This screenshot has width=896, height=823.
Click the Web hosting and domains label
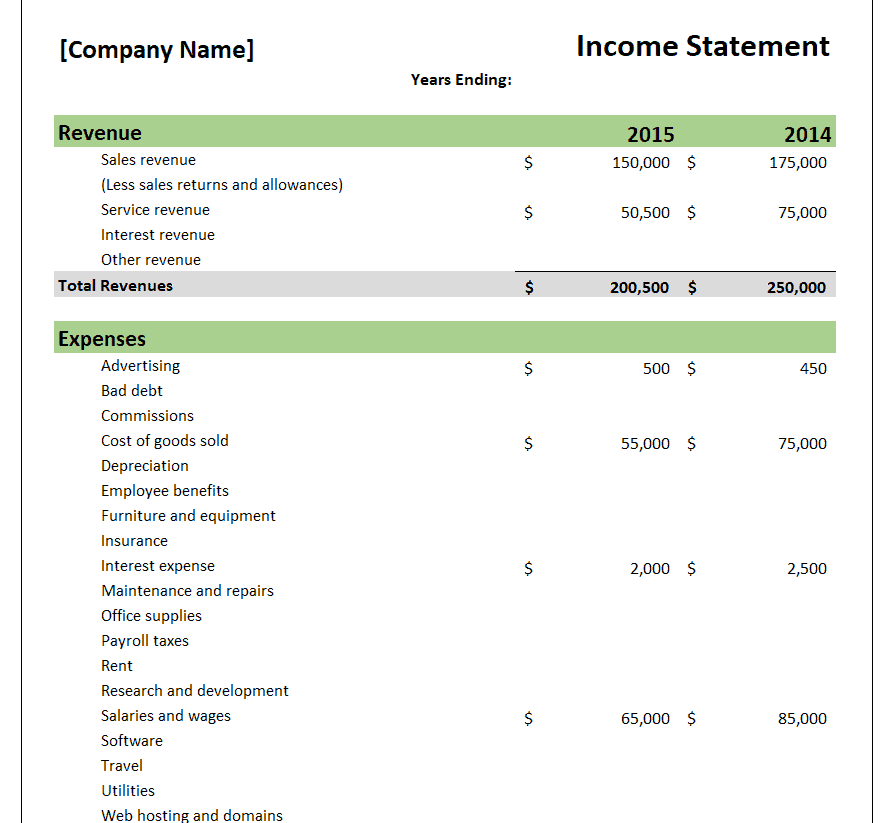(x=191, y=815)
